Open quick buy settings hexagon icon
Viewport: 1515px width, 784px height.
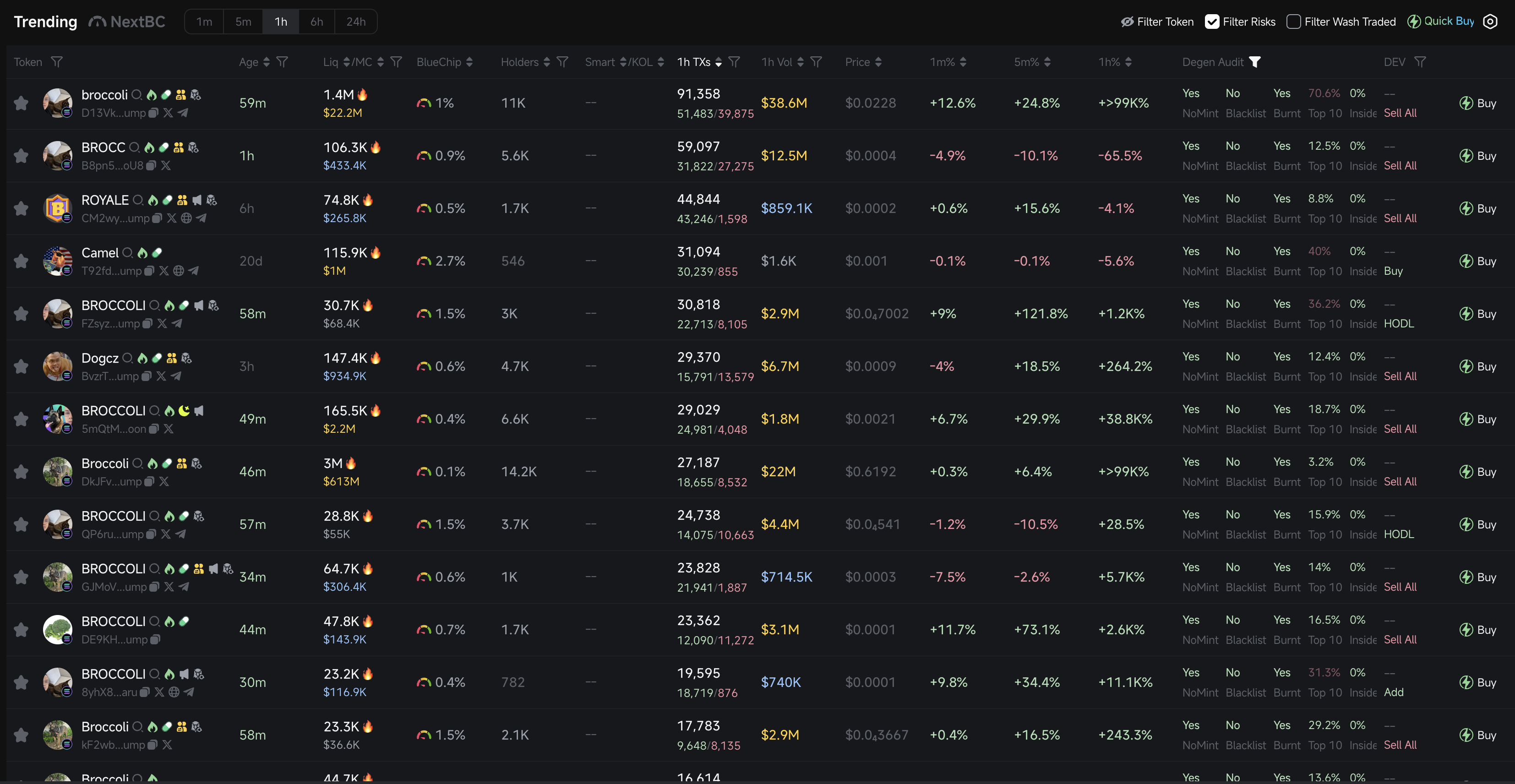pyautogui.click(x=1490, y=22)
